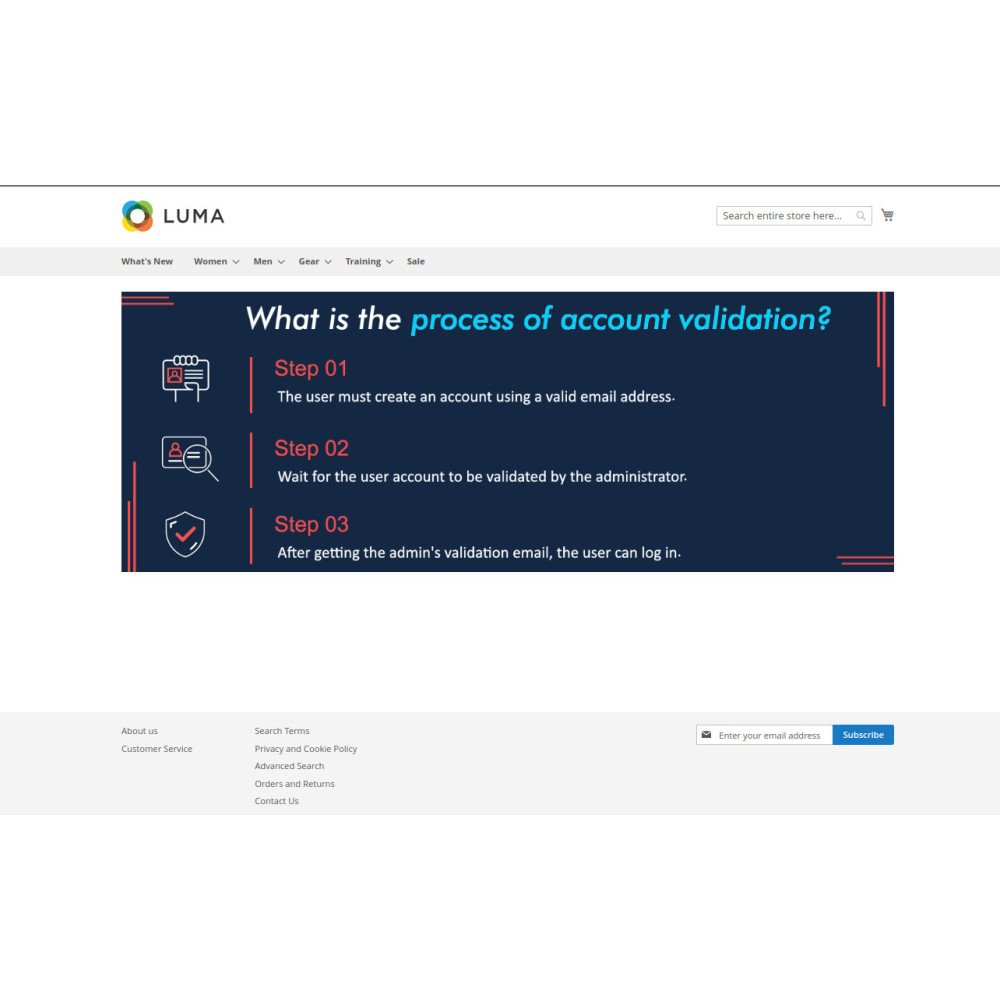Expand the Gear menu dropdown
The width and height of the screenshot is (1000, 1000).
pyautogui.click(x=315, y=261)
